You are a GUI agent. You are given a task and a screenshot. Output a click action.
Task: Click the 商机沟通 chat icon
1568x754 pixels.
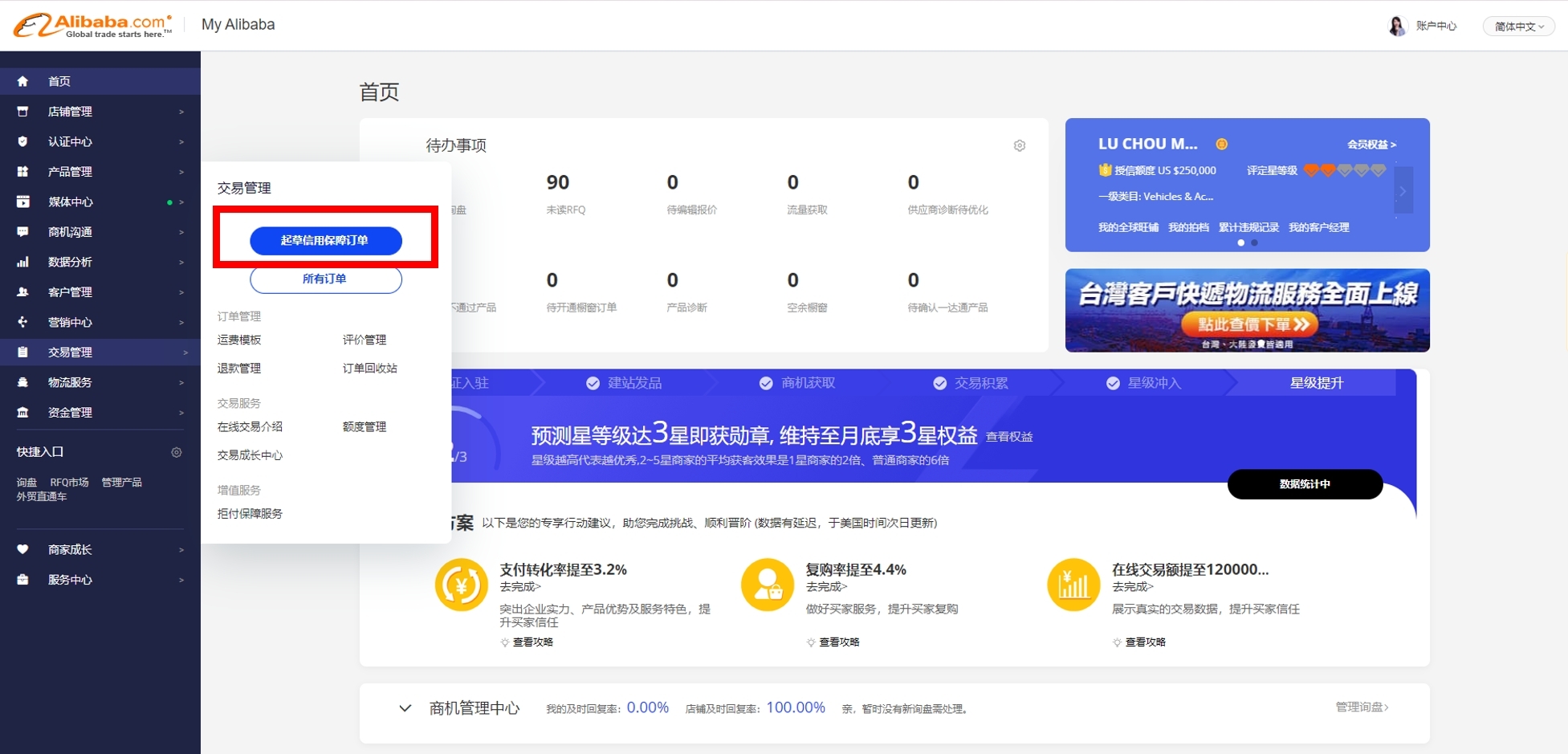tap(22, 231)
